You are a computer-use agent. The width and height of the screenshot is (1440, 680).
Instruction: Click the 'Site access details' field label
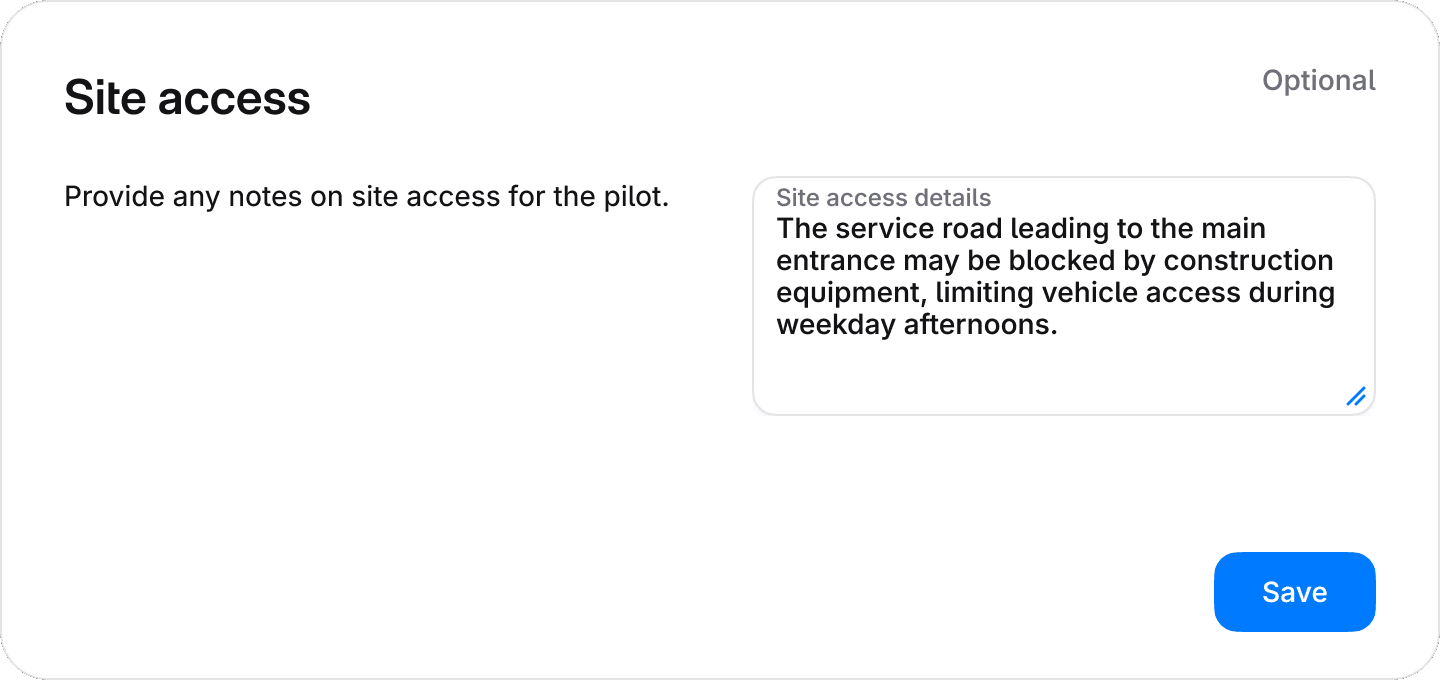[x=884, y=197]
